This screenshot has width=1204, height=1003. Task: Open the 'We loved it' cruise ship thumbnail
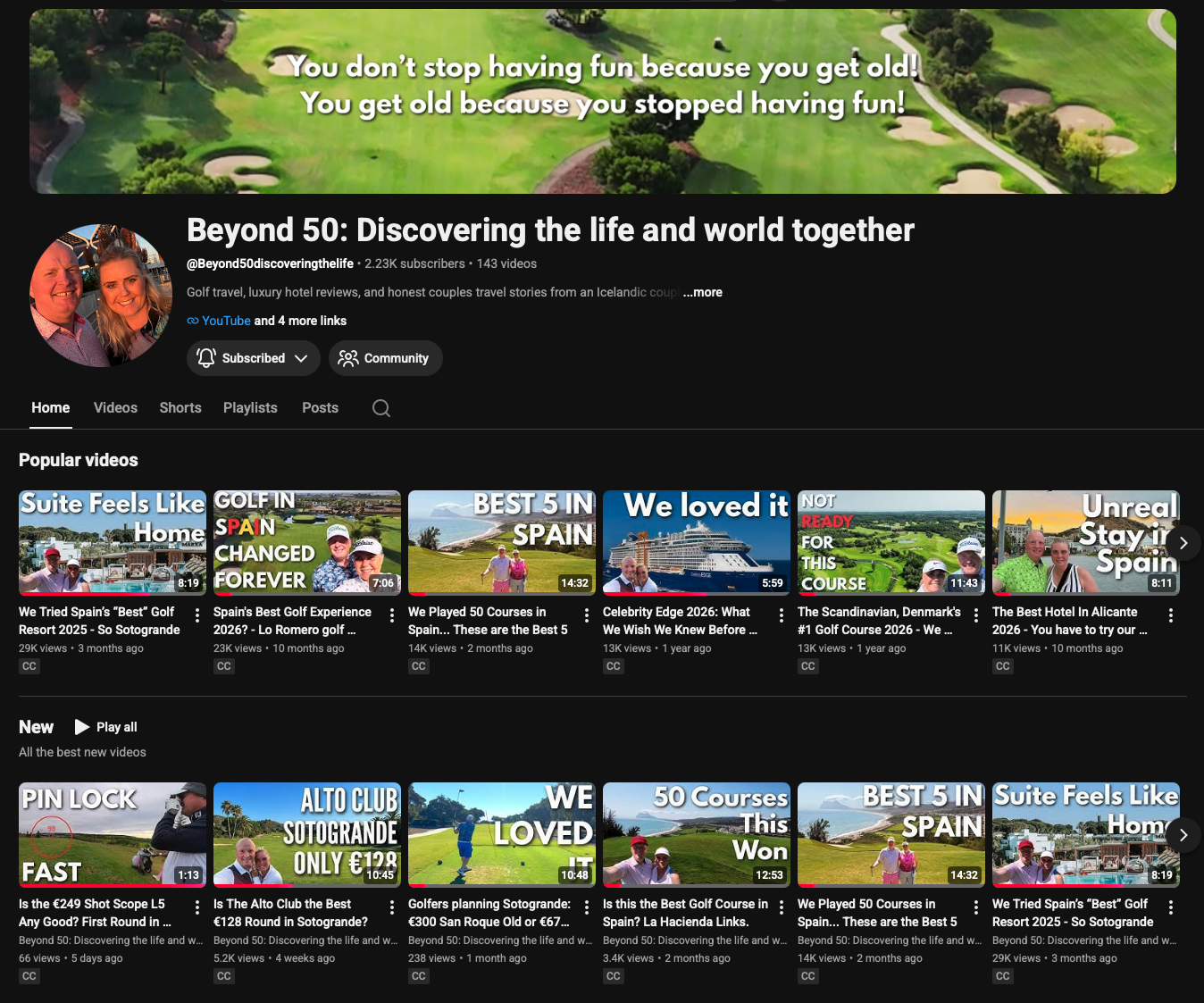697,543
